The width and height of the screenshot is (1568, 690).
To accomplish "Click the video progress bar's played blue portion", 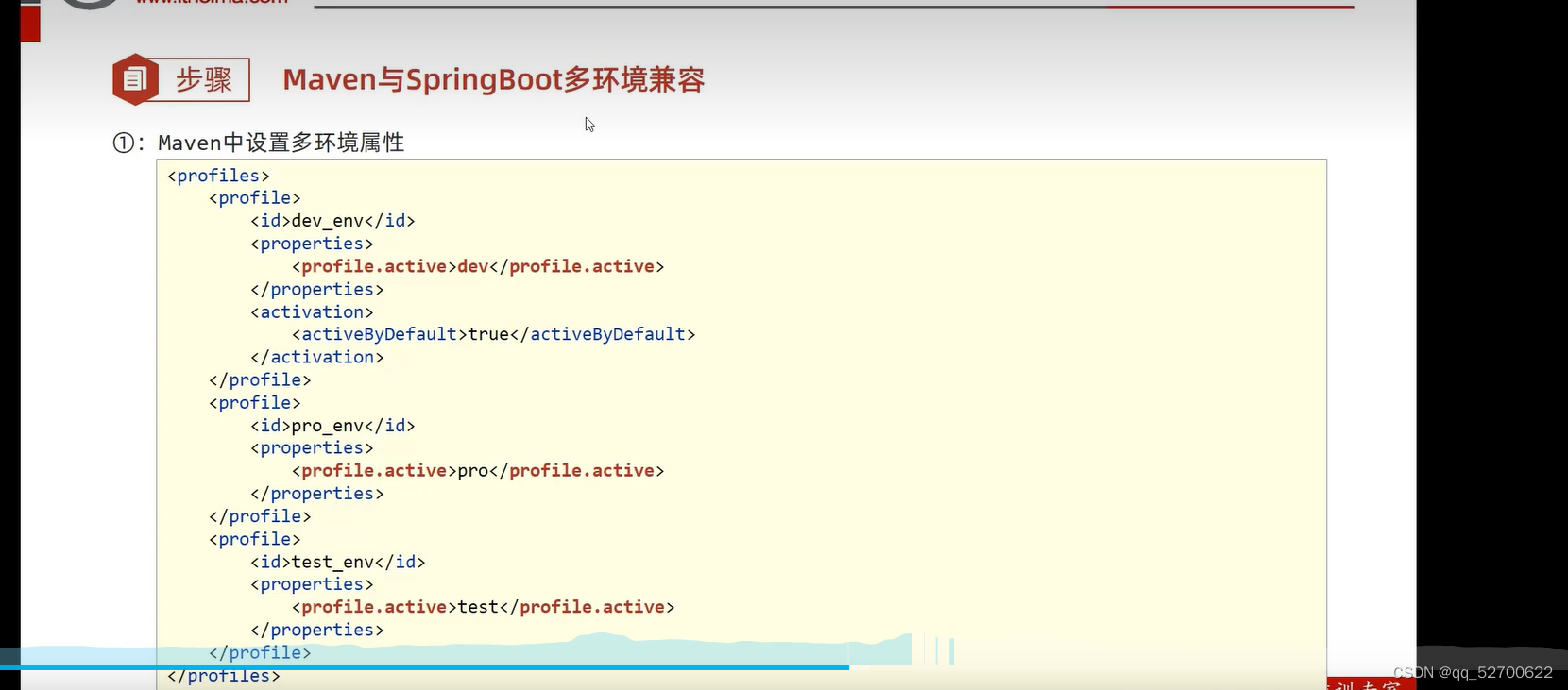I will (x=424, y=667).
